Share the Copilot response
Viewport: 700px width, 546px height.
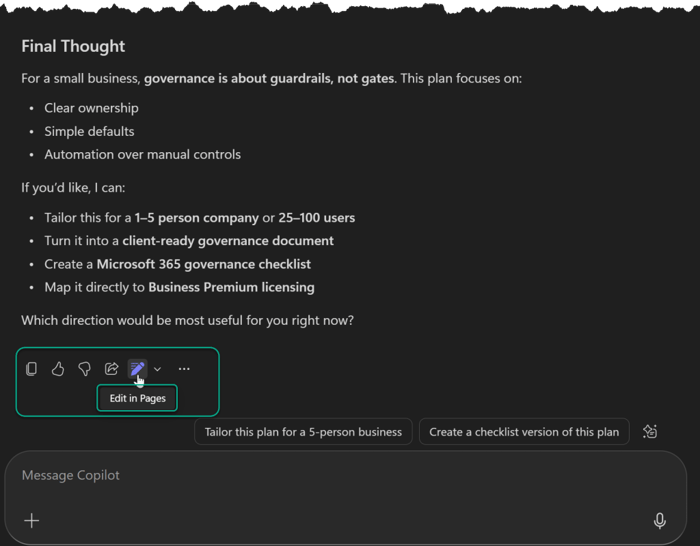[x=111, y=369]
